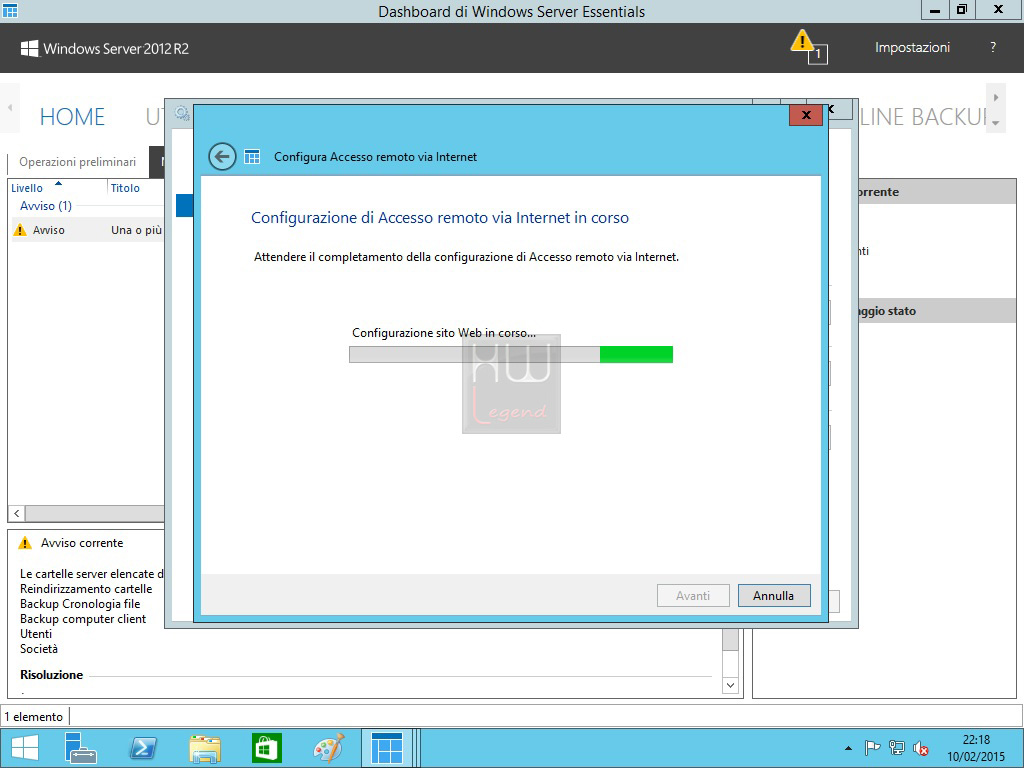Click the wizard's grid icon beside the title
The height and width of the screenshot is (768, 1024).
point(252,157)
